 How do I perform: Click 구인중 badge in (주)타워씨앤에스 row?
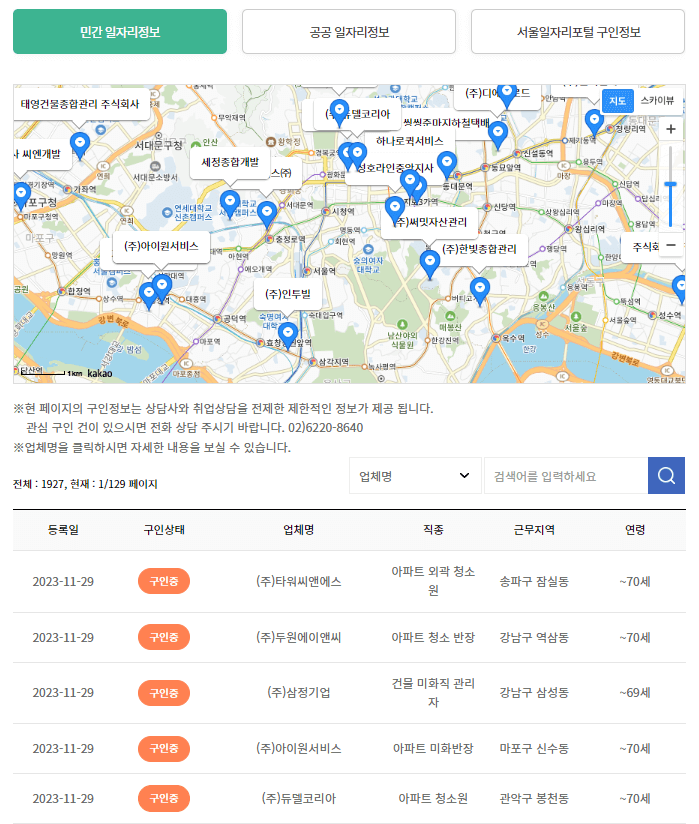click(164, 581)
